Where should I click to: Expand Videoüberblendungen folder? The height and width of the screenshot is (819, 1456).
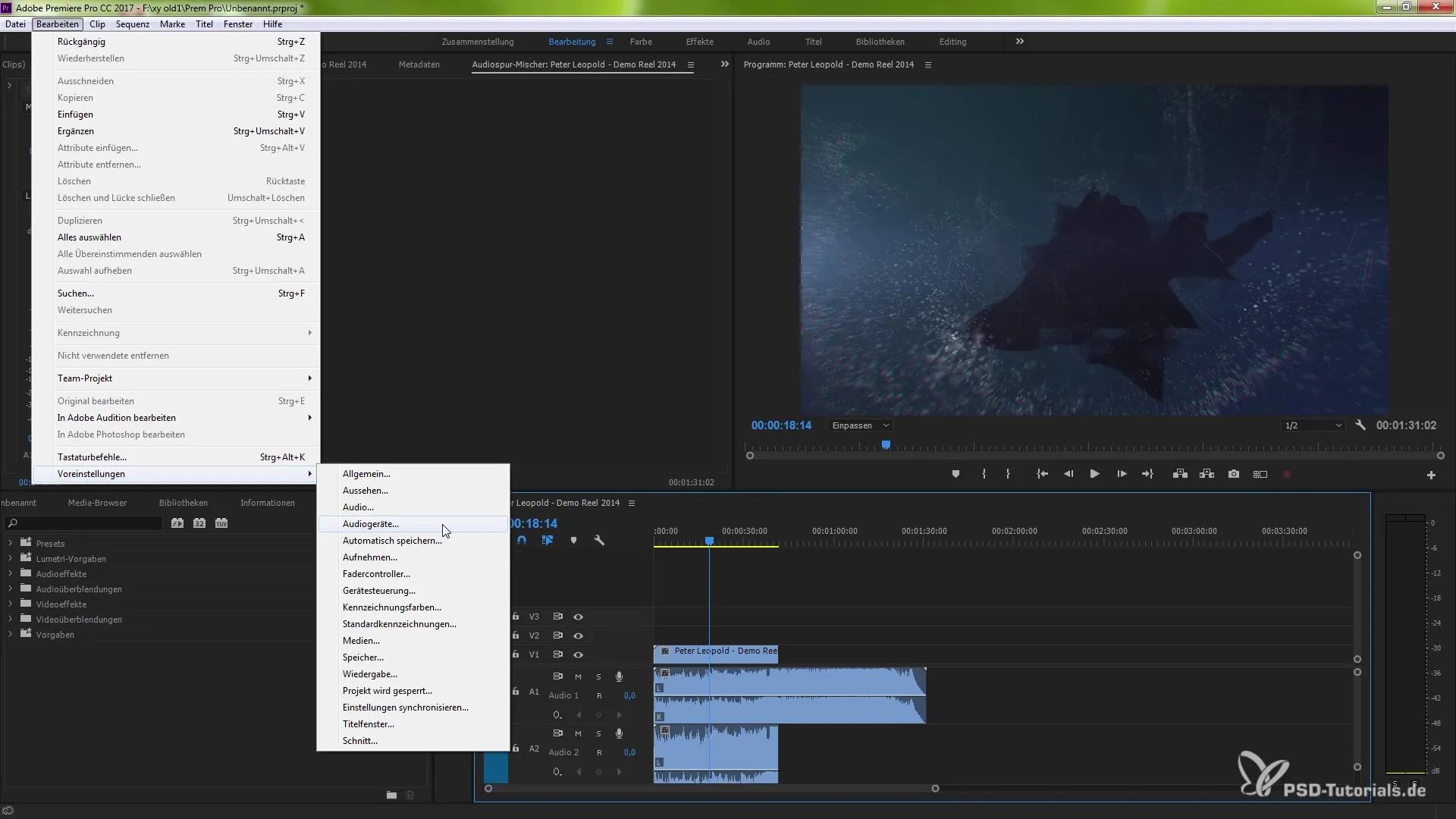10,619
